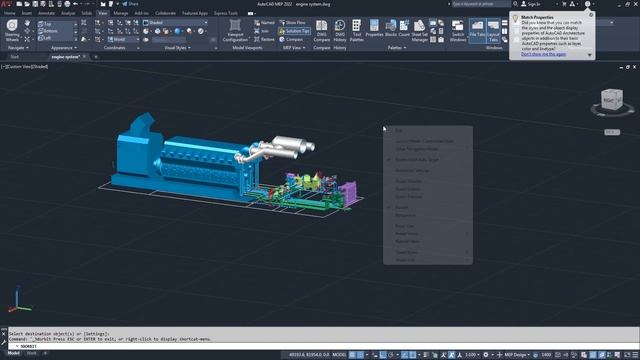This screenshot has width=640, height=360.
Task: Open the Properties palette
Action: (374, 28)
